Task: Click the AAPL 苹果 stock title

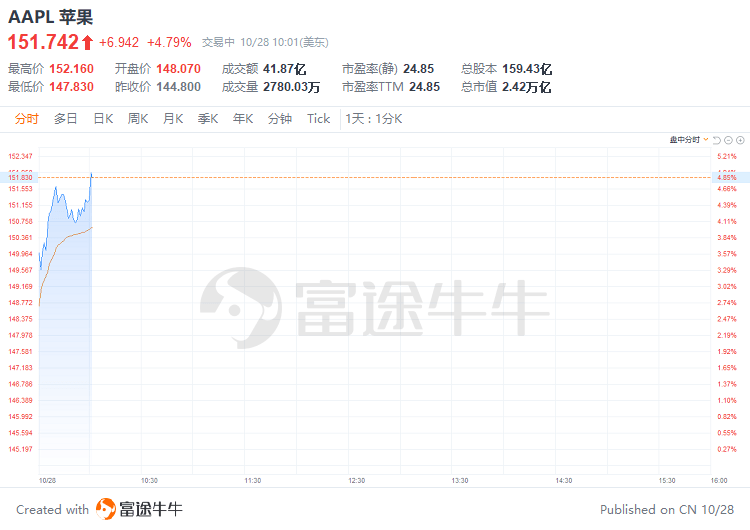Action: [51, 17]
